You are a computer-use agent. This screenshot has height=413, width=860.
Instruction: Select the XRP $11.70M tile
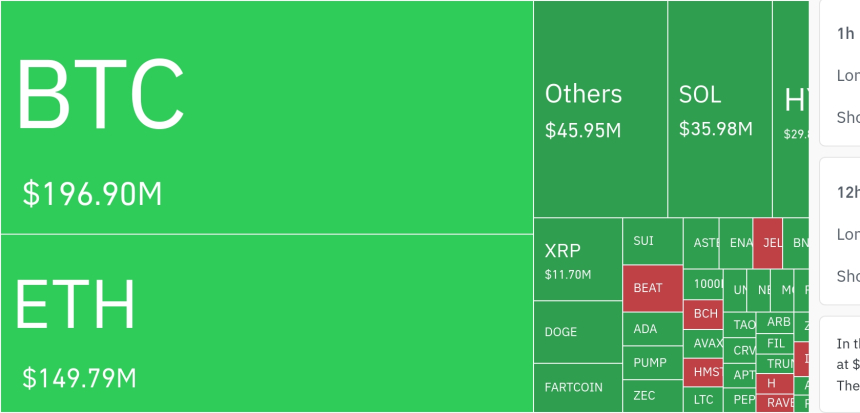click(577, 259)
